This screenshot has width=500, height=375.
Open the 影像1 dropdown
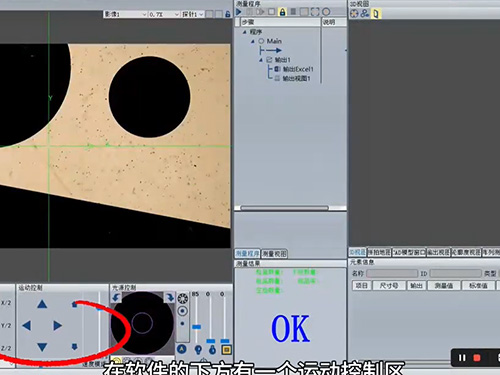(125, 14)
